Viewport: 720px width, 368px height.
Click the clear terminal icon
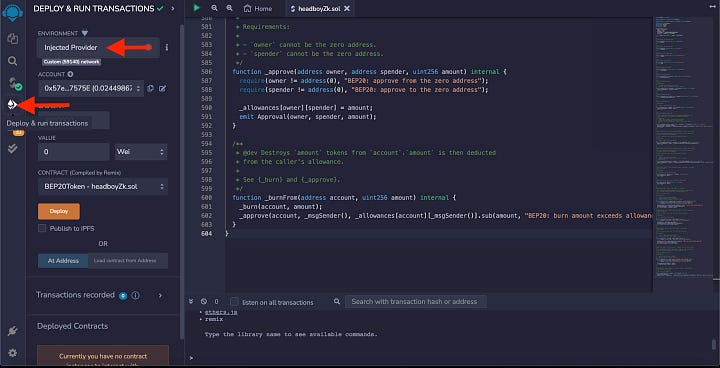pyautogui.click(x=204, y=302)
